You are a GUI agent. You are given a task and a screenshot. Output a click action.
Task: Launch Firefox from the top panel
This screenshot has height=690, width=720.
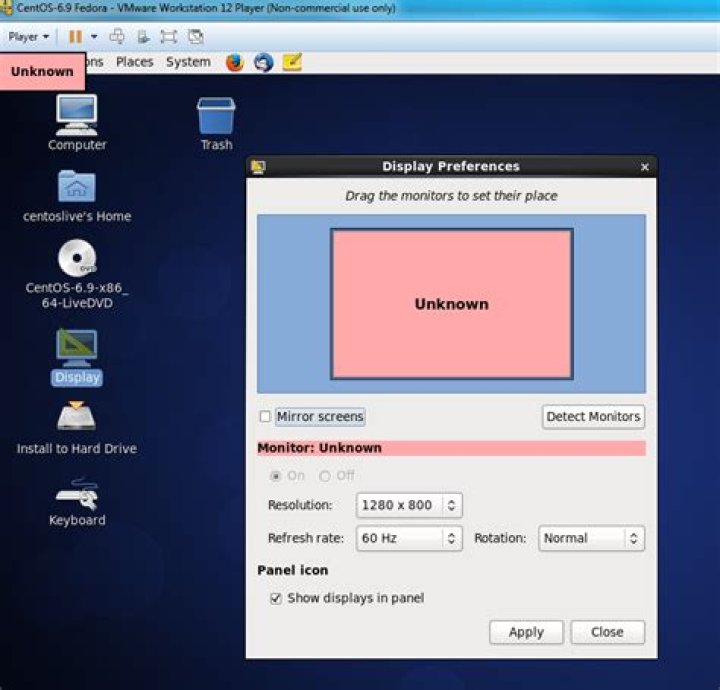point(235,62)
